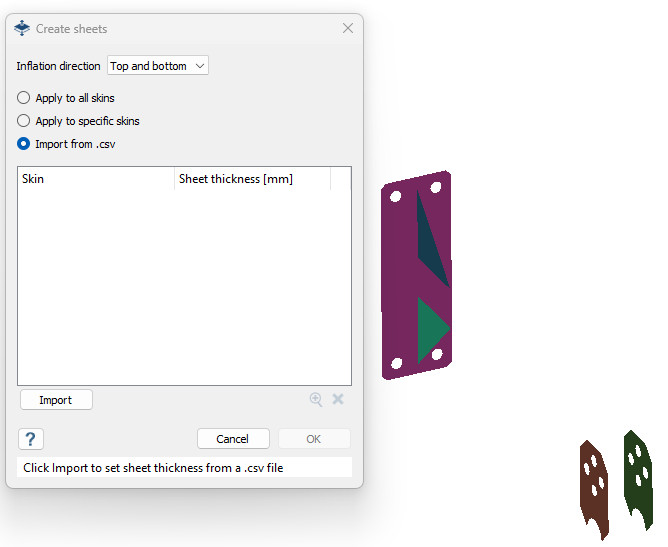Pick the dark blue triangle skin
The image size is (668, 547).
(432, 244)
